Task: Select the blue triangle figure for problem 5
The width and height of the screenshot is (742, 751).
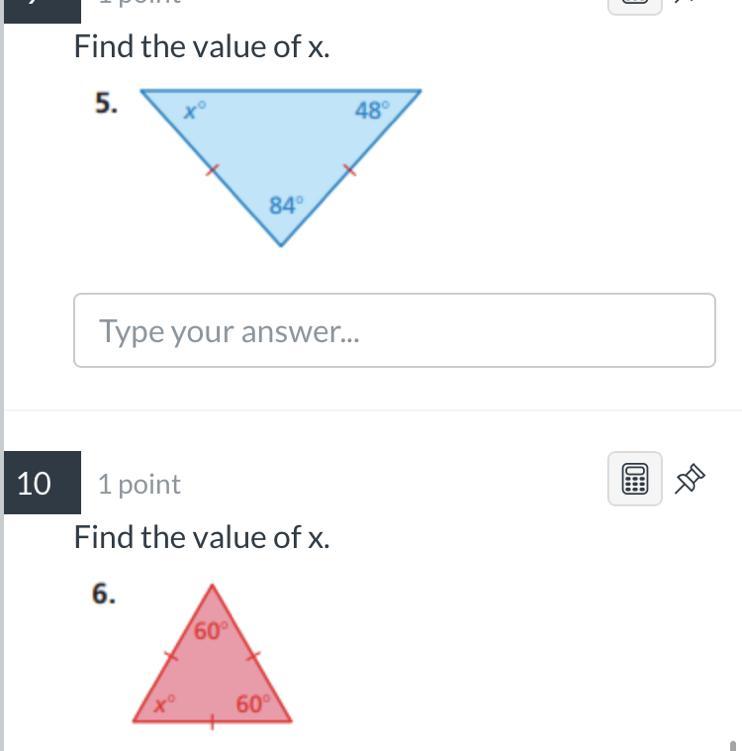Action: (281, 167)
